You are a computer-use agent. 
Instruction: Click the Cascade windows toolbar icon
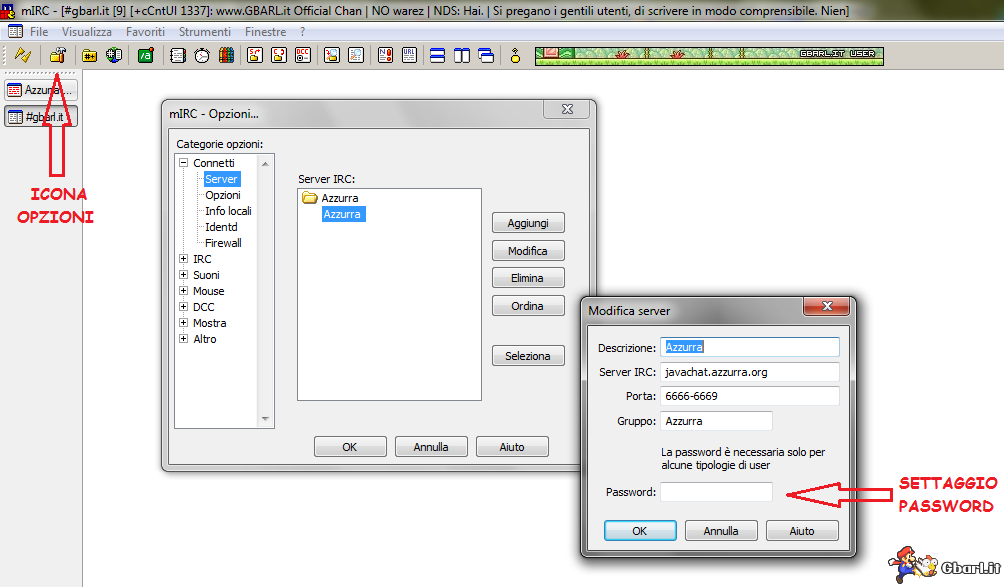coord(486,56)
